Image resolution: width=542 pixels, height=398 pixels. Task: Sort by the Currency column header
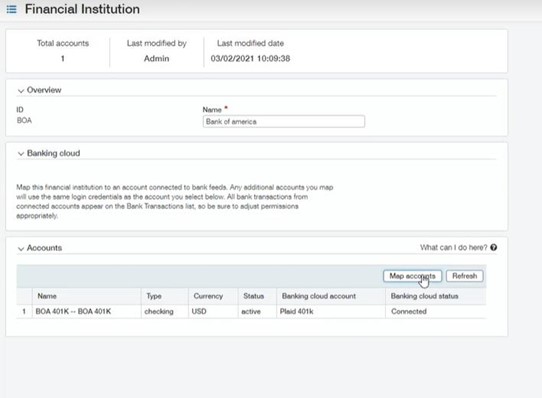[x=213, y=296]
